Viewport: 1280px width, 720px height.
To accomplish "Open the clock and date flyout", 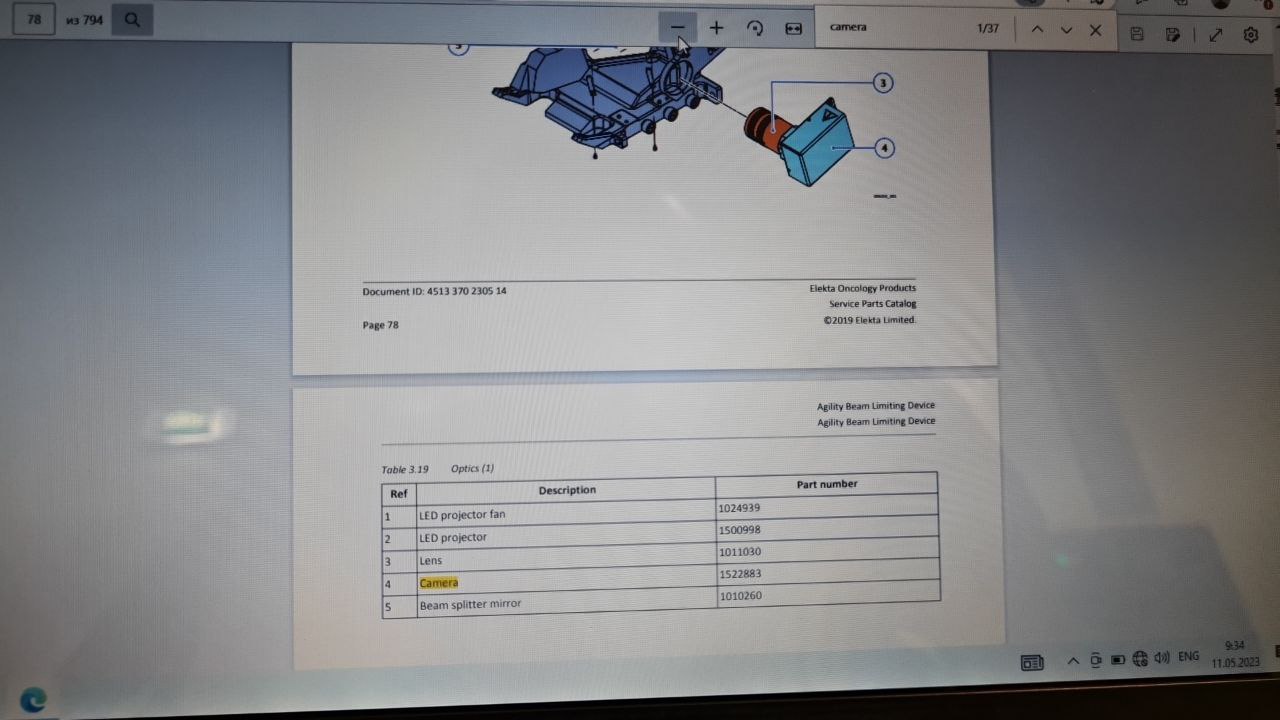I will [1234, 655].
